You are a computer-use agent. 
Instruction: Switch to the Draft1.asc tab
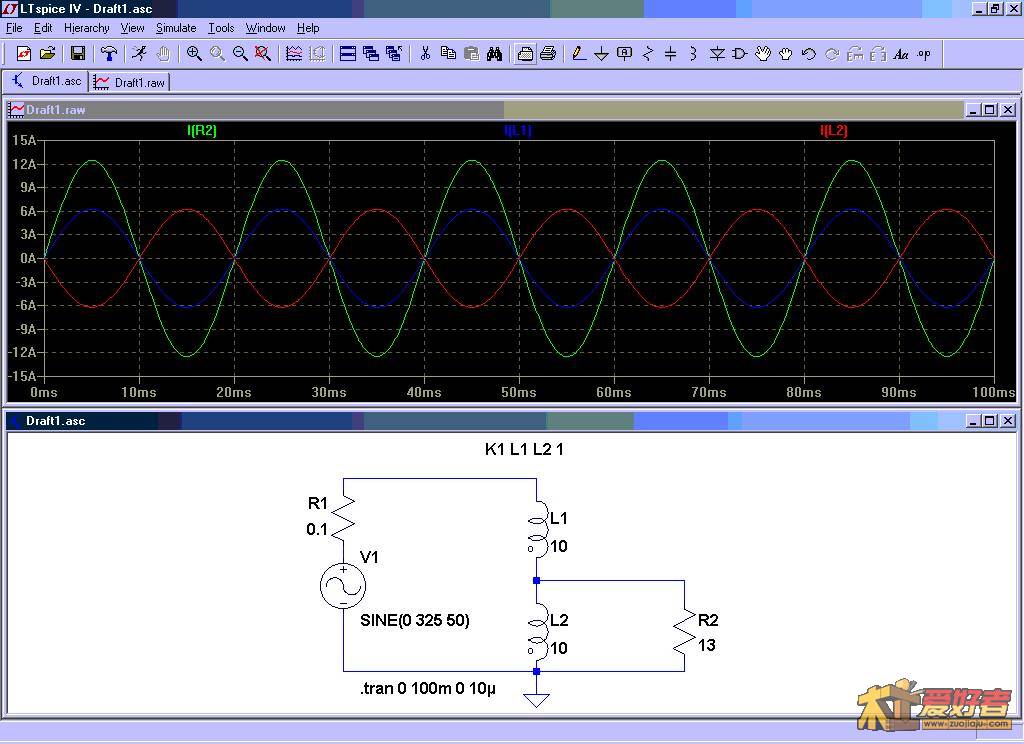pos(46,81)
